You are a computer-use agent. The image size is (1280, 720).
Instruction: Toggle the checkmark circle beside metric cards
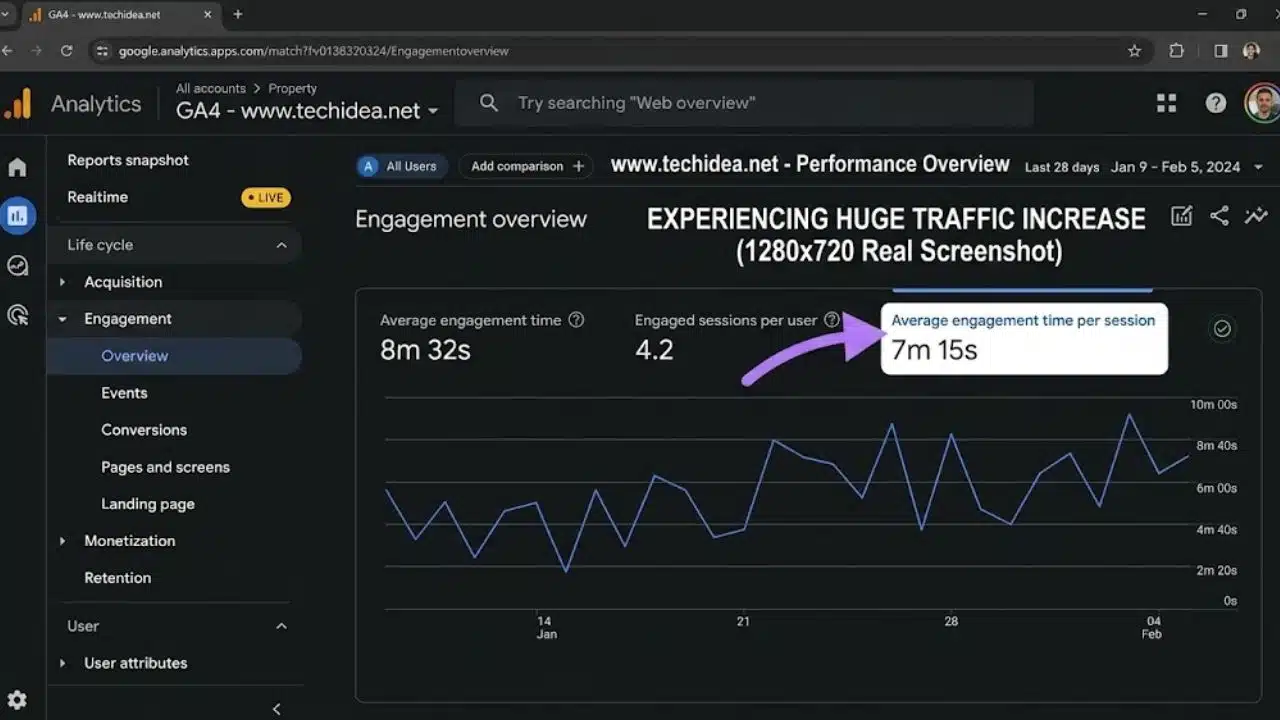click(1222, 329)
